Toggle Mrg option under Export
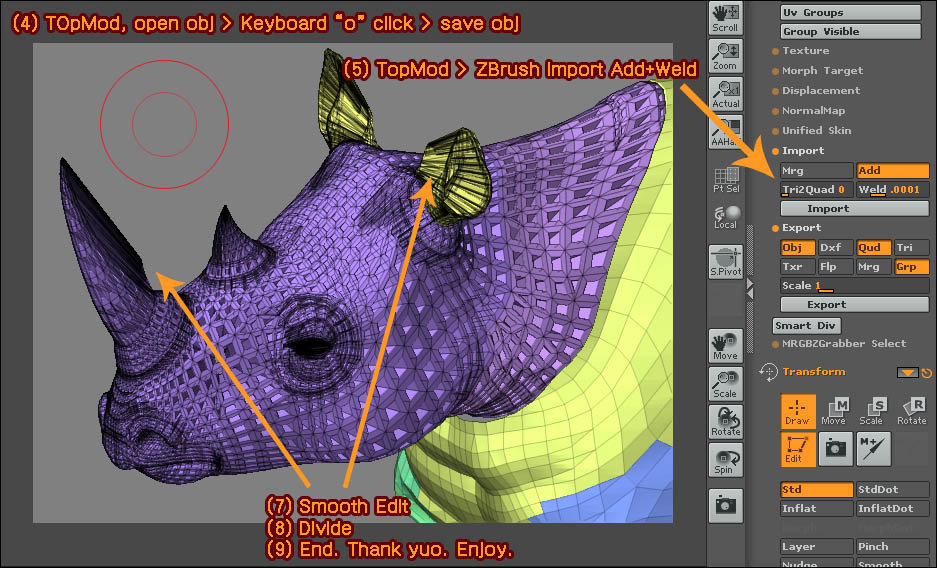 (x=873, y=266)
